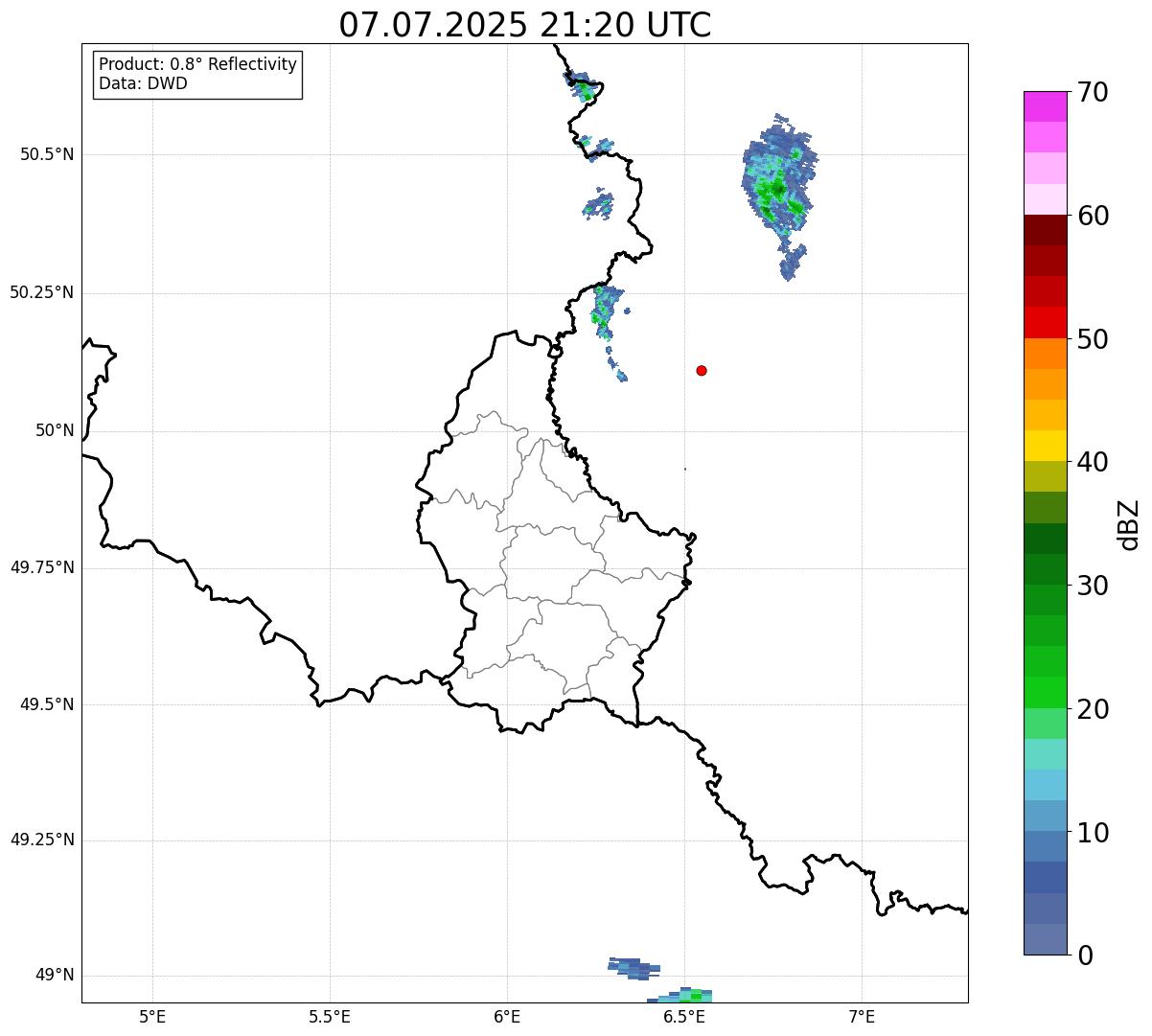Click the title '07.07.2025 21:20 UTC'

coord(525,24)
